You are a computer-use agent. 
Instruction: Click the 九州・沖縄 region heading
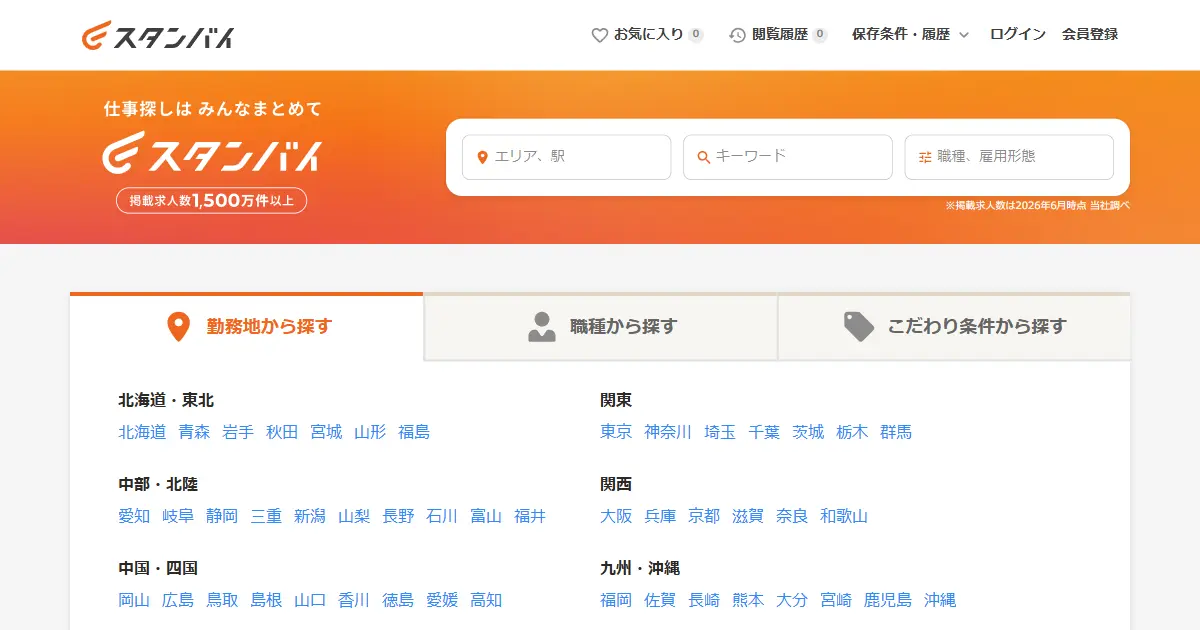pos(640,568)
